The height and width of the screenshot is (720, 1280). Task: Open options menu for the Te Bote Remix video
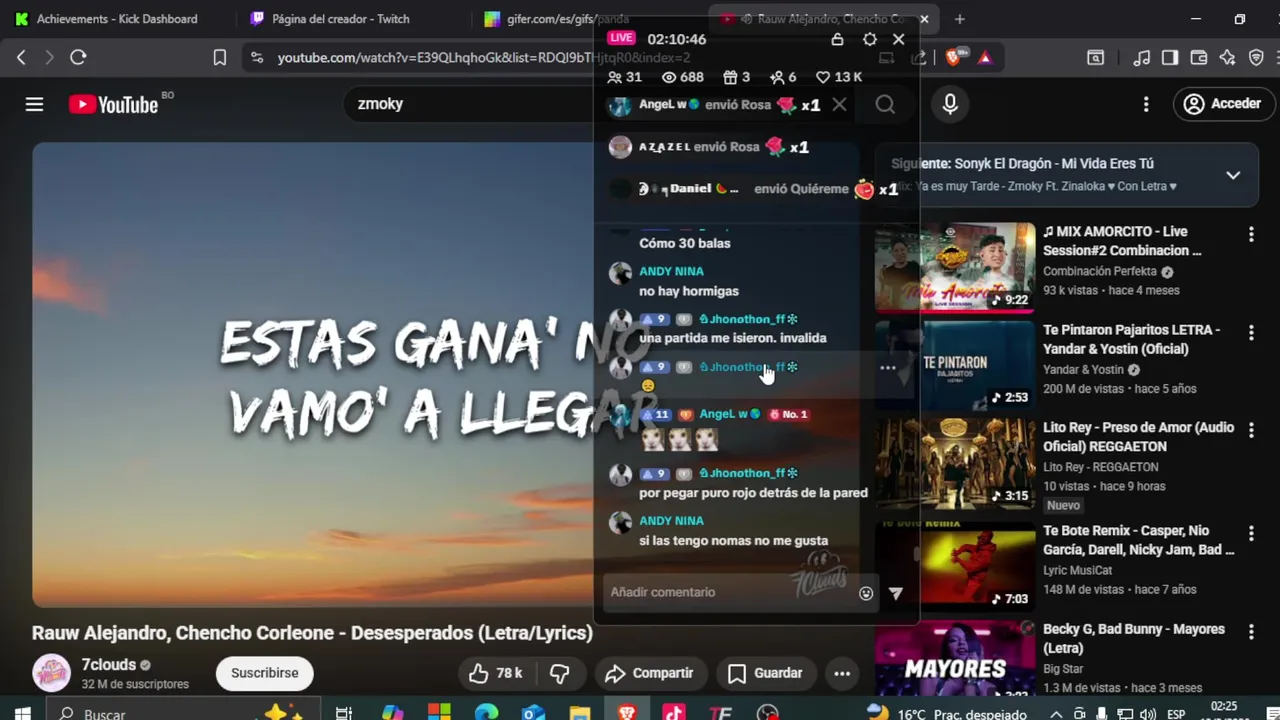coord(1251,534)
